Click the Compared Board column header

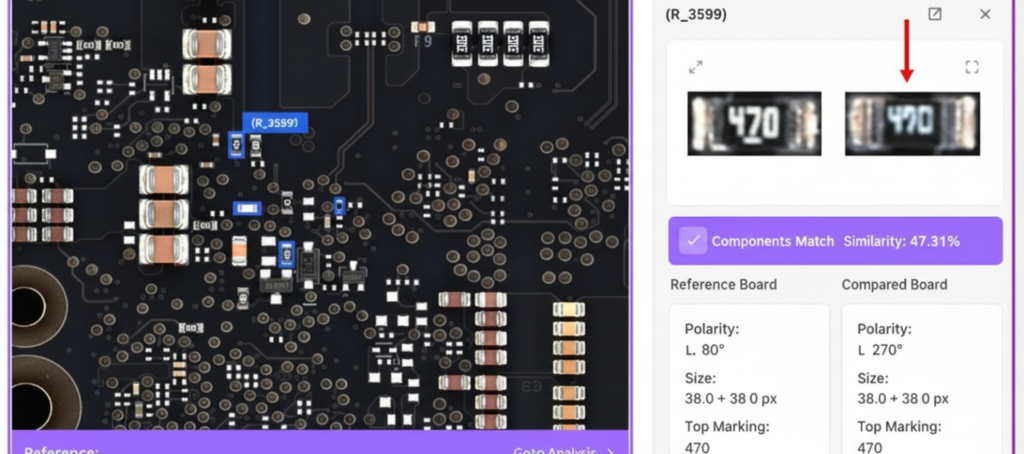pos(894,285)
